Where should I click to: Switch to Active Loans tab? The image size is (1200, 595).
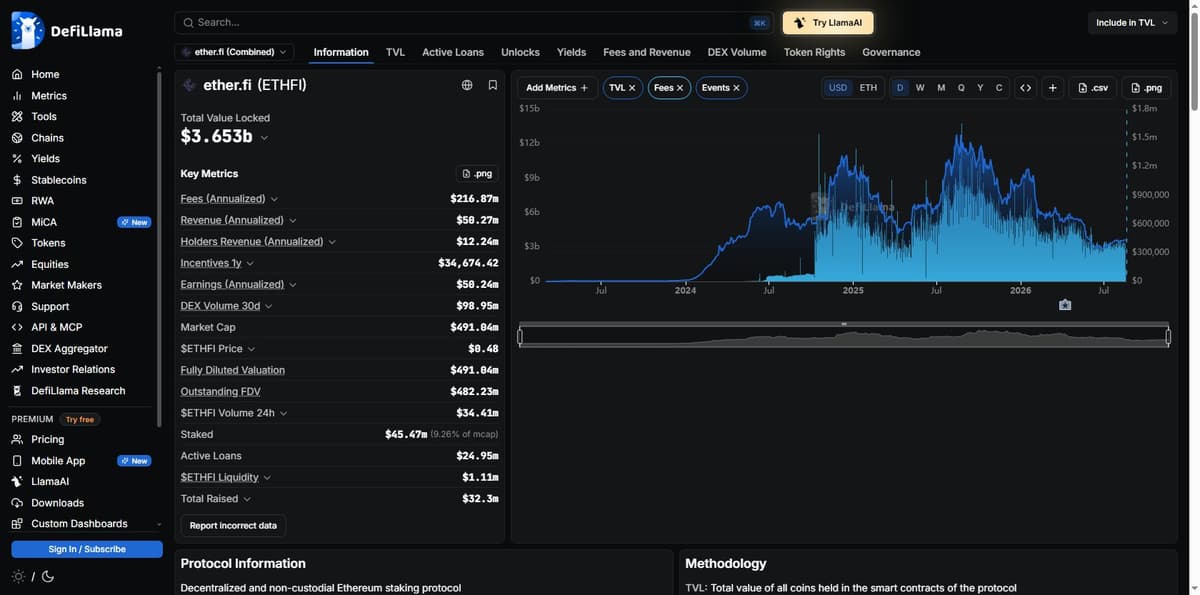tap(453, 52)
